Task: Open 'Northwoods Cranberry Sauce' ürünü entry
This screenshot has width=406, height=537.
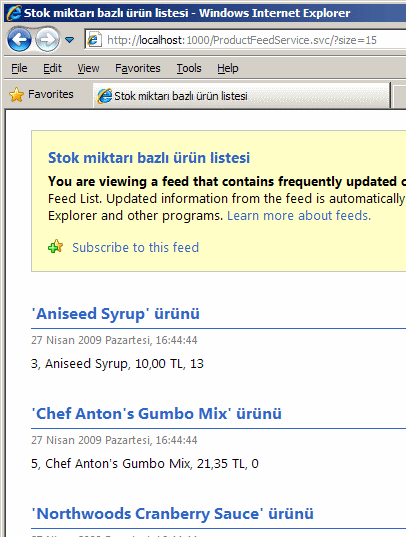Action: [x=172, y=514]
